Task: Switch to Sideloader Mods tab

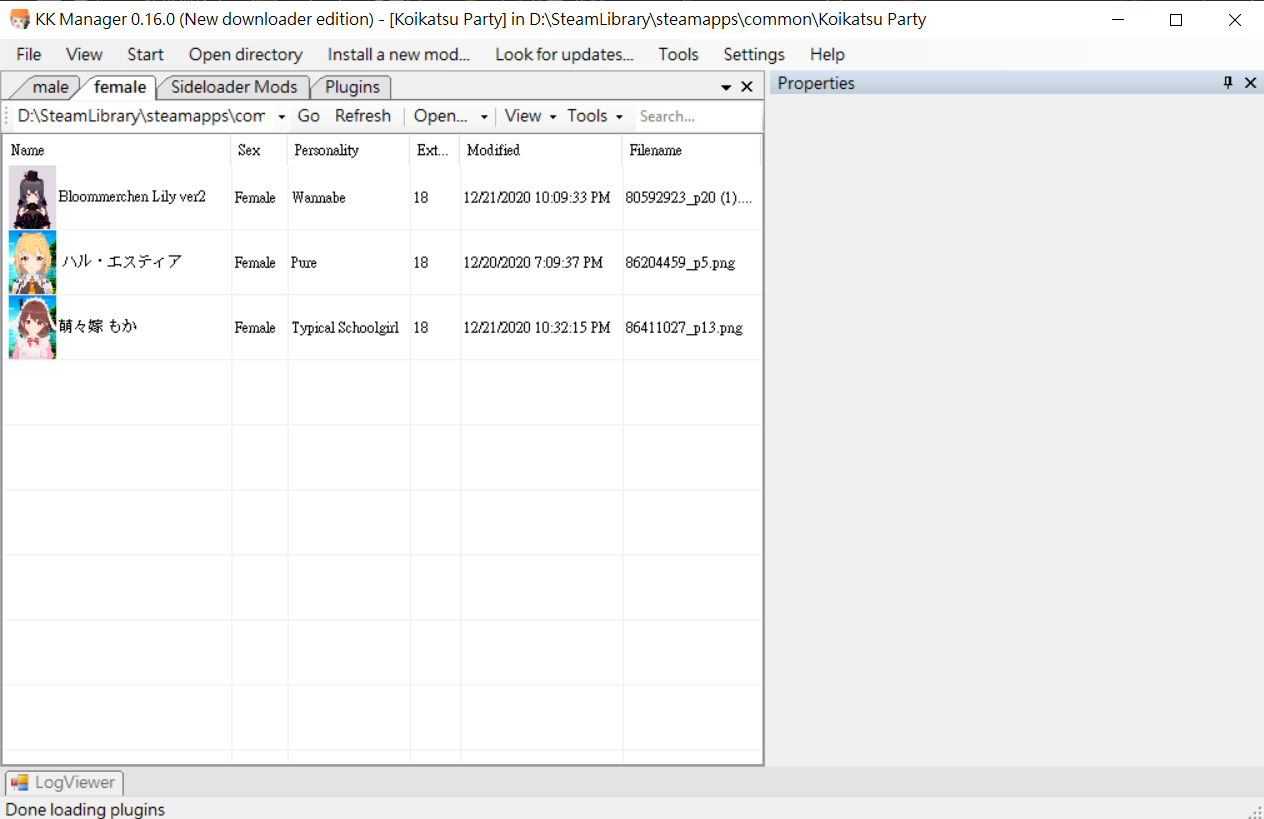Action: tap(234, 87)
